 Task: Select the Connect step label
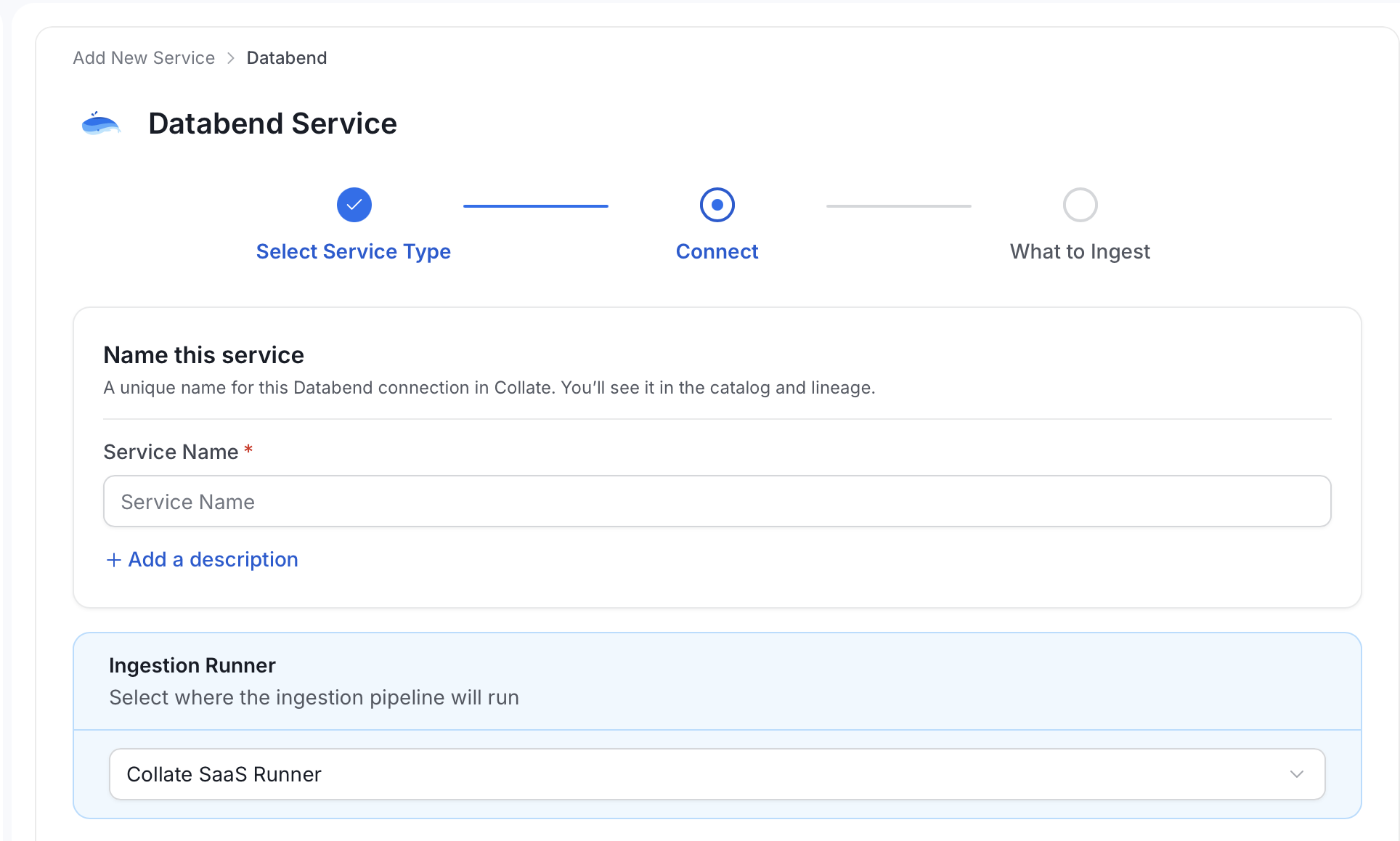point(717,251)
